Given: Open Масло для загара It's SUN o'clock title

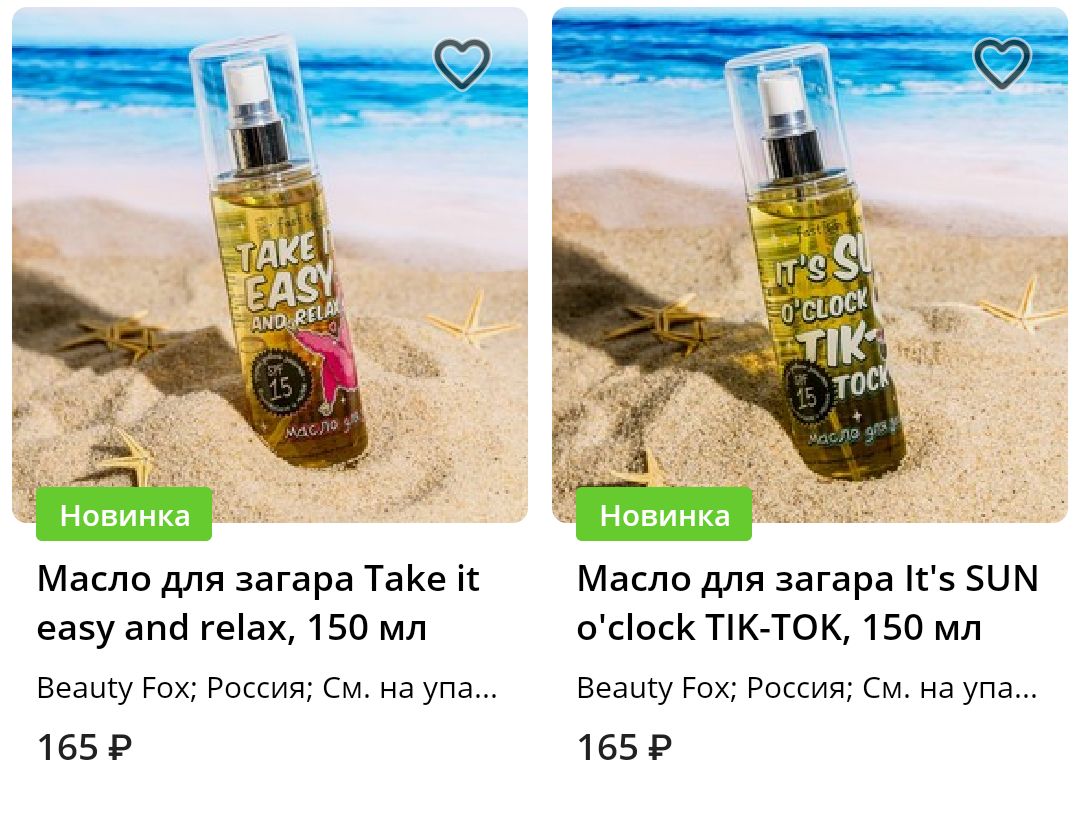Looking at the screenshot, I should pyautogui.click(x=807, y=603).
